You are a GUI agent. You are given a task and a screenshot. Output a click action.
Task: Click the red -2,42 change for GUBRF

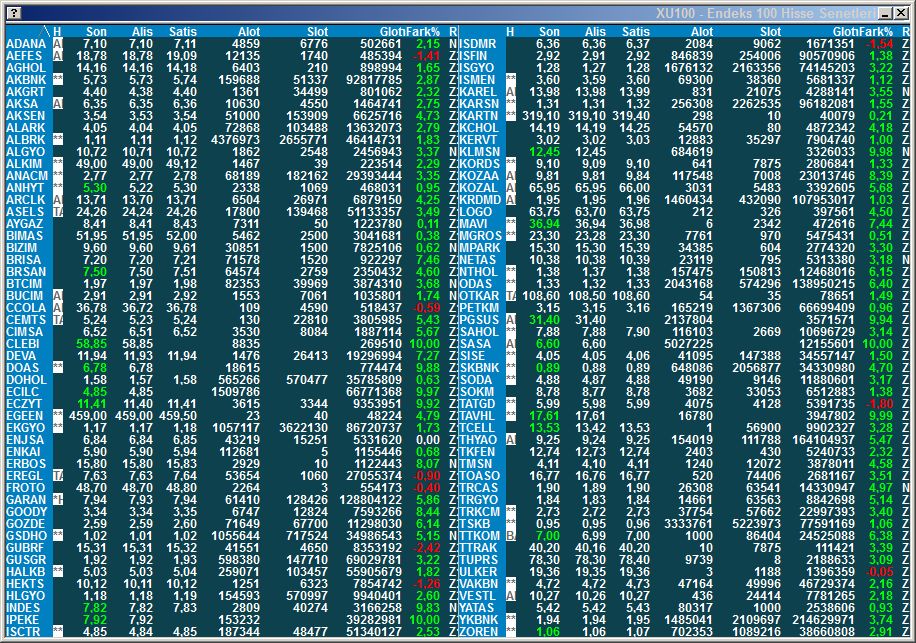click(x=426, y=548)
